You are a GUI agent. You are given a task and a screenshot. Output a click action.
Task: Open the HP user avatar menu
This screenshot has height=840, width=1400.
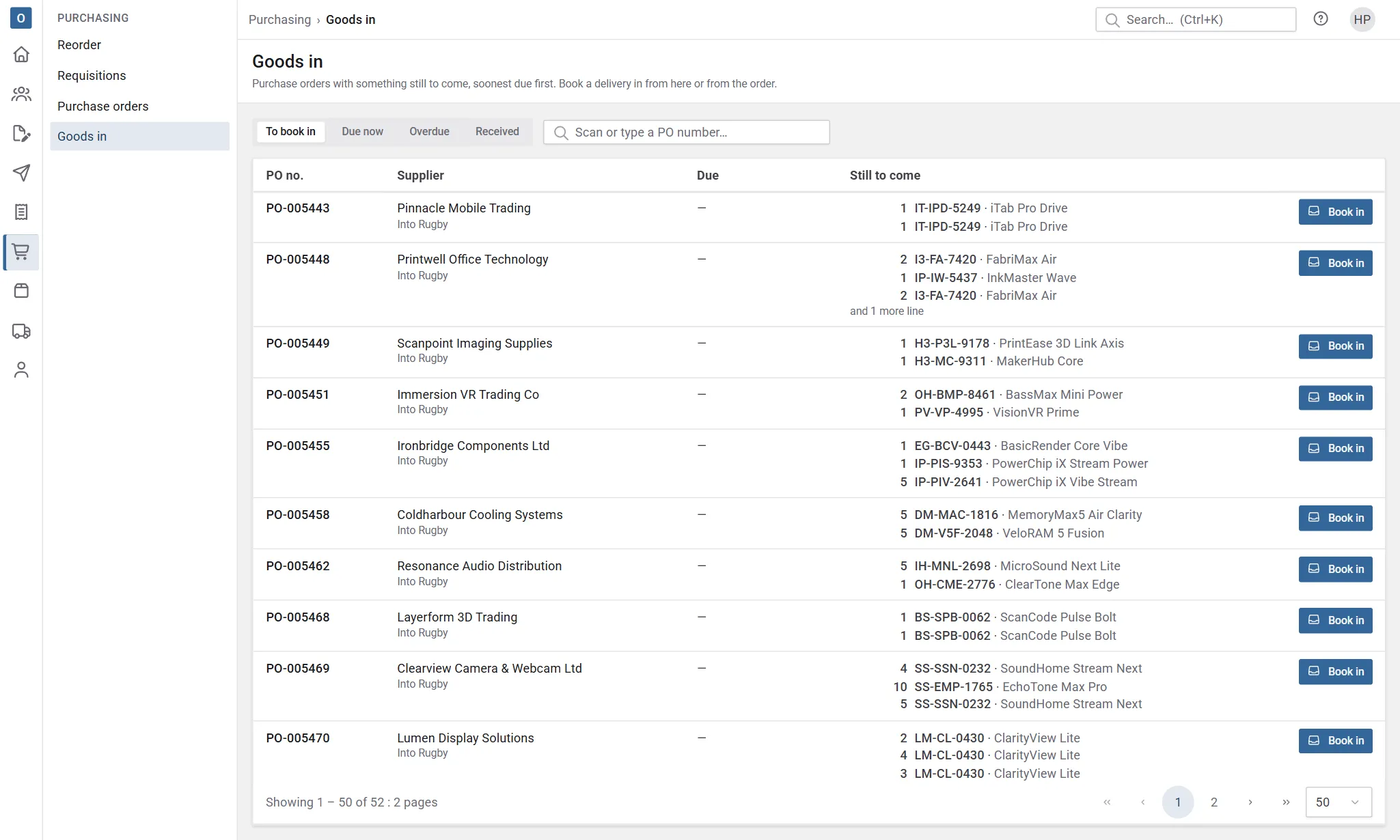click(x=1362, y=19)
